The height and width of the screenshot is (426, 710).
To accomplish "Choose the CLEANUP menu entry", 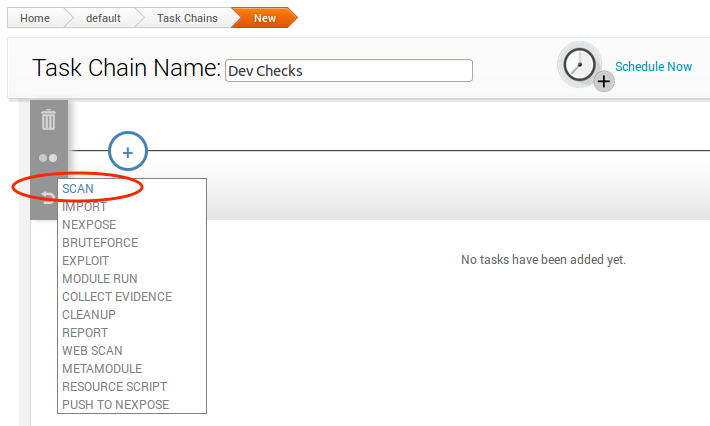I will click(x=89, y=315).
